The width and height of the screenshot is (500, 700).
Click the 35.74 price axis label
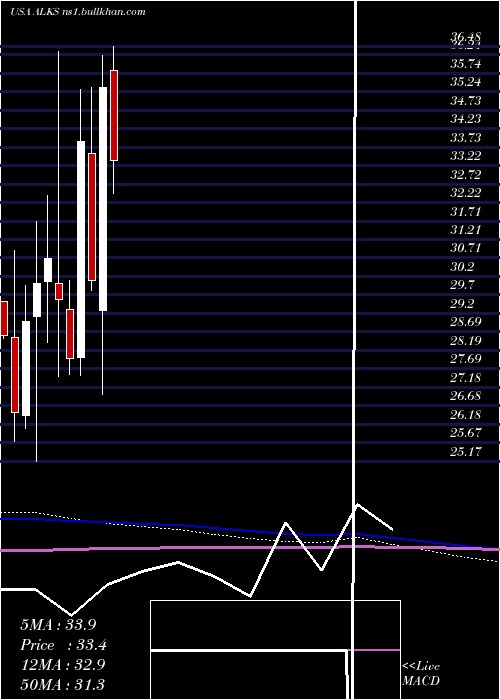466,64
